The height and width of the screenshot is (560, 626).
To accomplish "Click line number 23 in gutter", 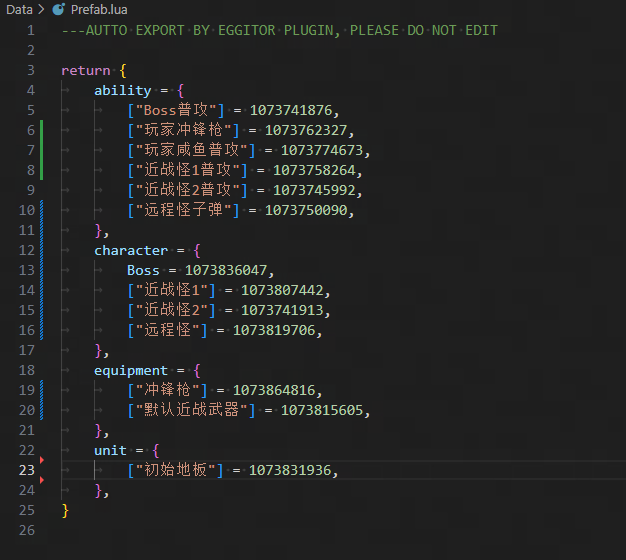I will (27, 470).
